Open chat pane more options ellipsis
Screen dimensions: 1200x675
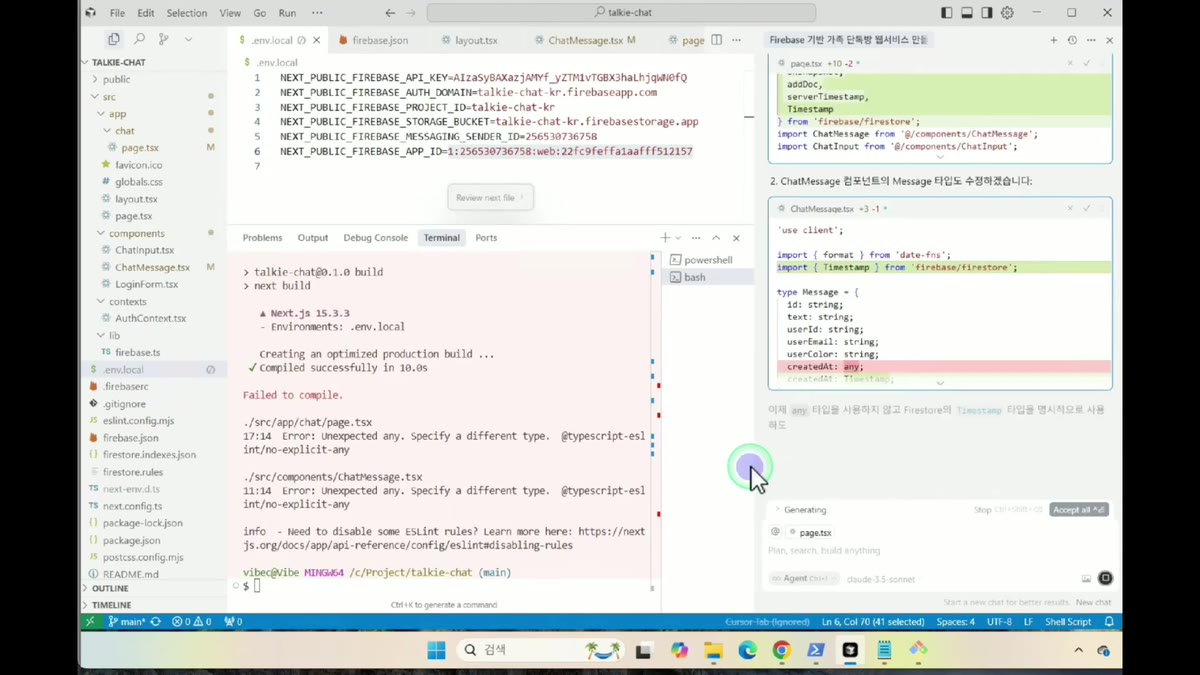click(1091, 40)
